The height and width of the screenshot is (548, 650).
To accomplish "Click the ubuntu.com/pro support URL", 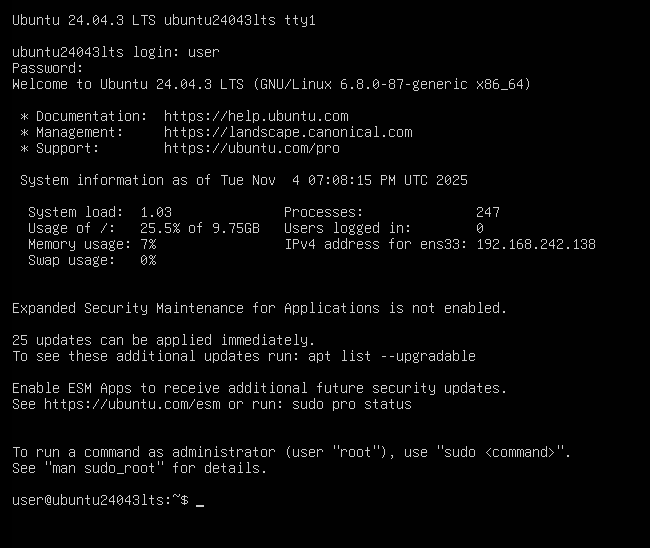I will pyautogui.click(x=252, y=148).
